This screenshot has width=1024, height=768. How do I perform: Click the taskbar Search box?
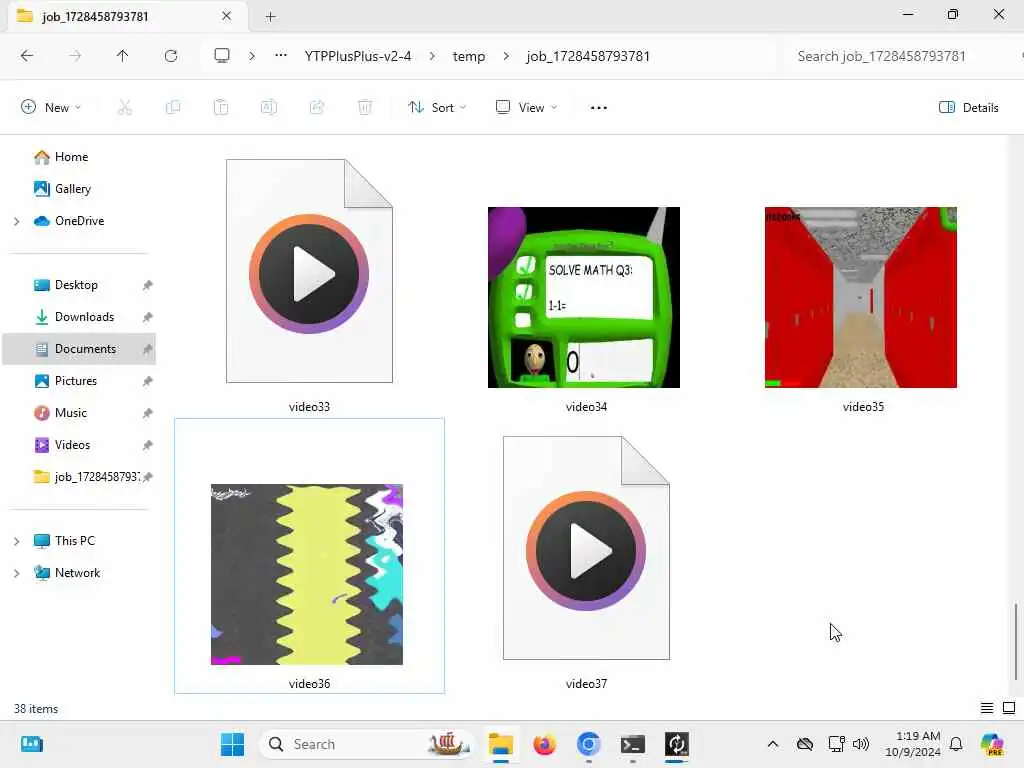pyautogui.click(x=367, y=744)
